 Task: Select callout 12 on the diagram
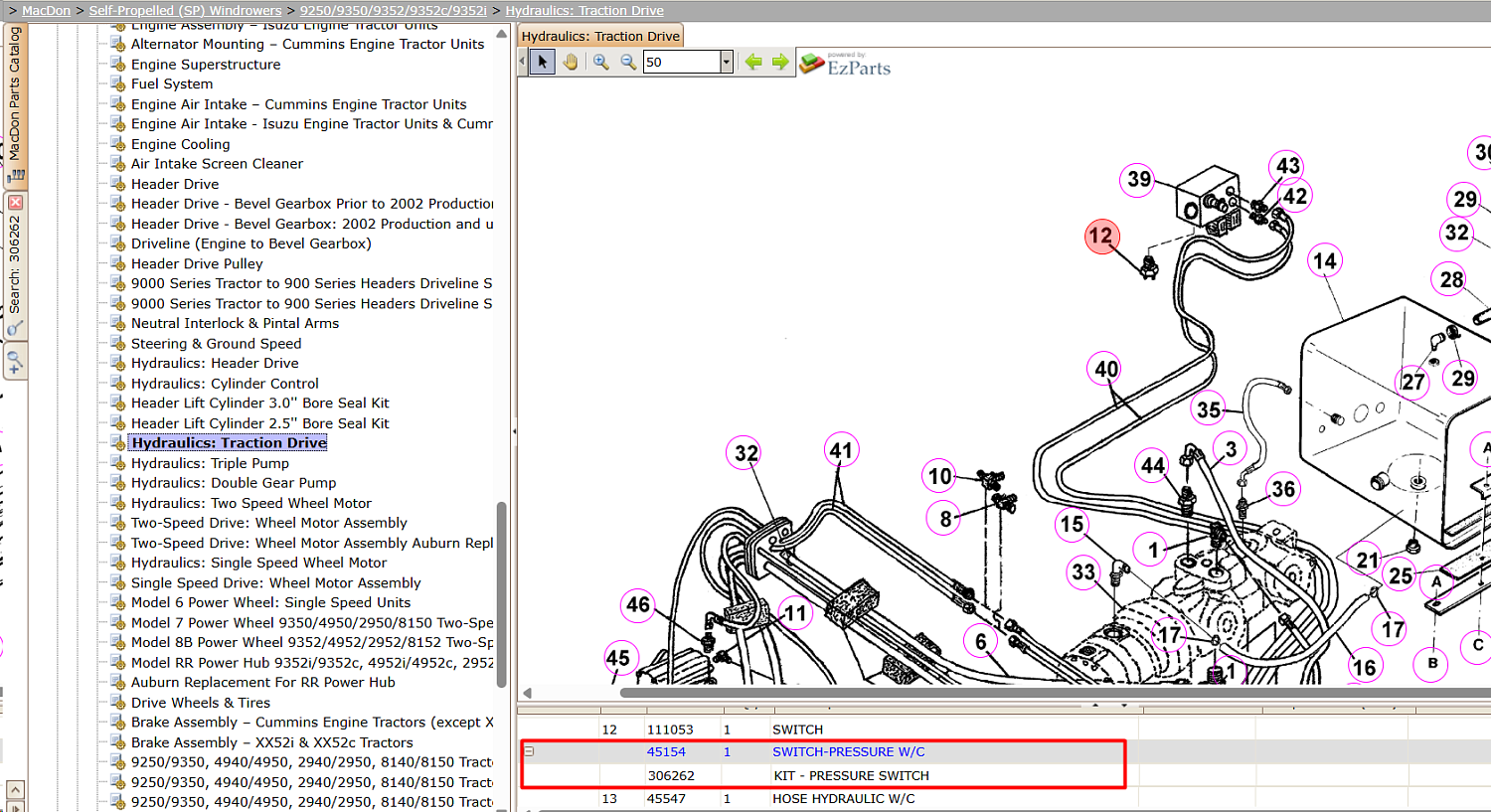[x=1101, y=237]
